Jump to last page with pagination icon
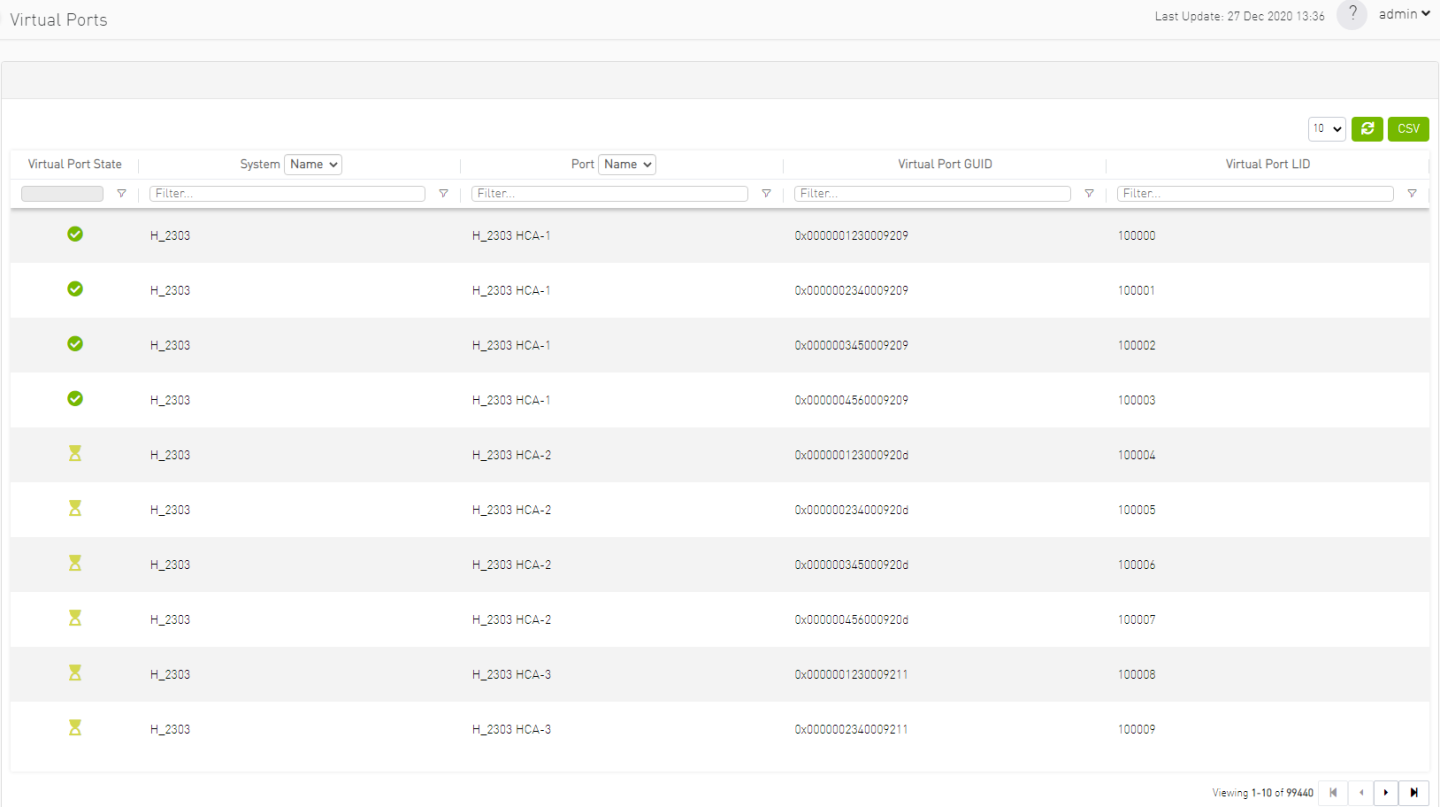 pyautogui.click(x=1412, y=792)
